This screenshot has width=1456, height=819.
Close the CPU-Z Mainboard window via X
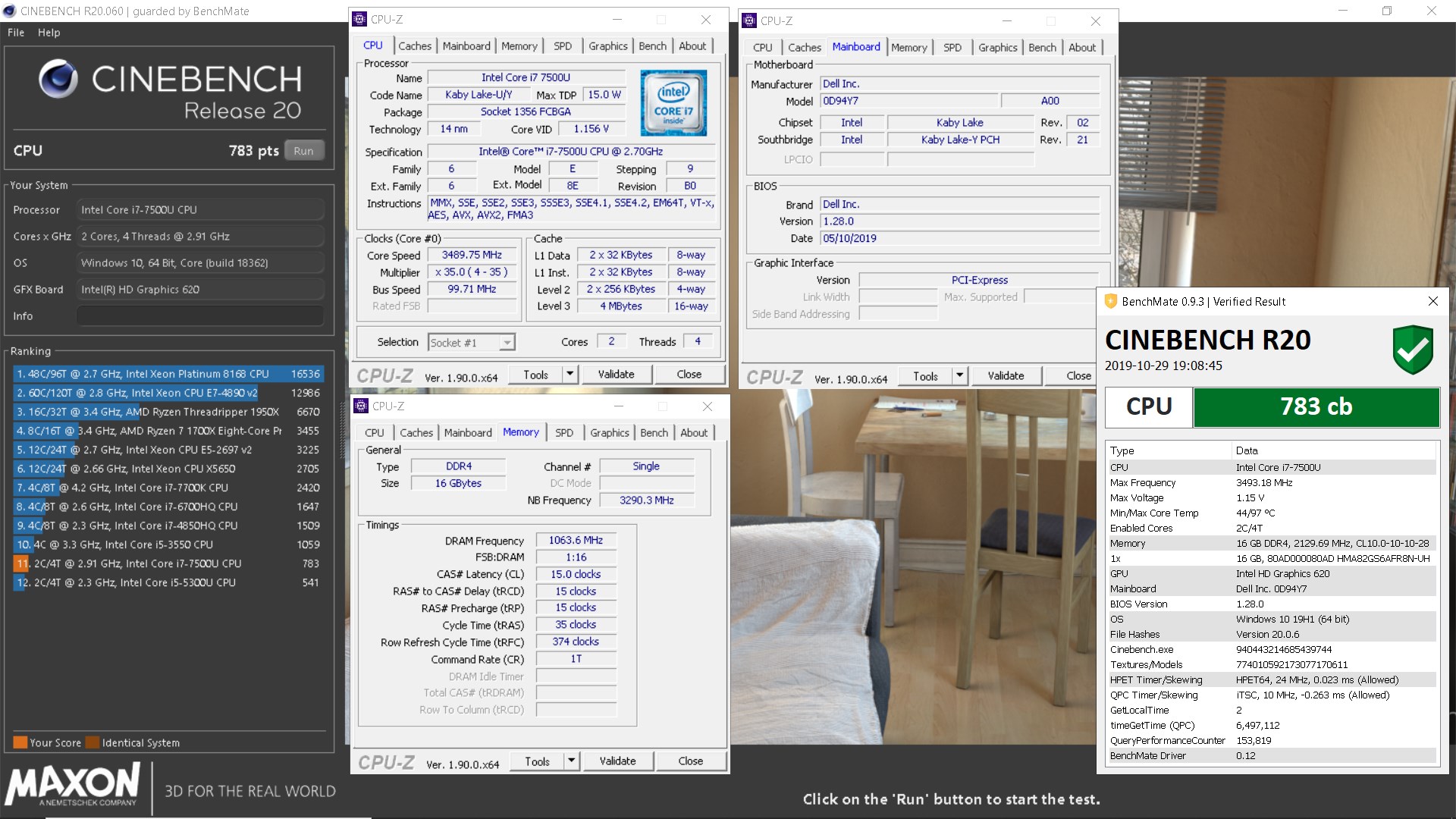(1095, 21)
